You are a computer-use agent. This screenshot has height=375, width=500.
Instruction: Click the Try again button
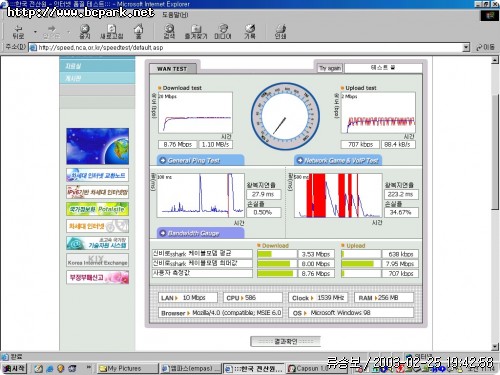[x=330, y=68]
